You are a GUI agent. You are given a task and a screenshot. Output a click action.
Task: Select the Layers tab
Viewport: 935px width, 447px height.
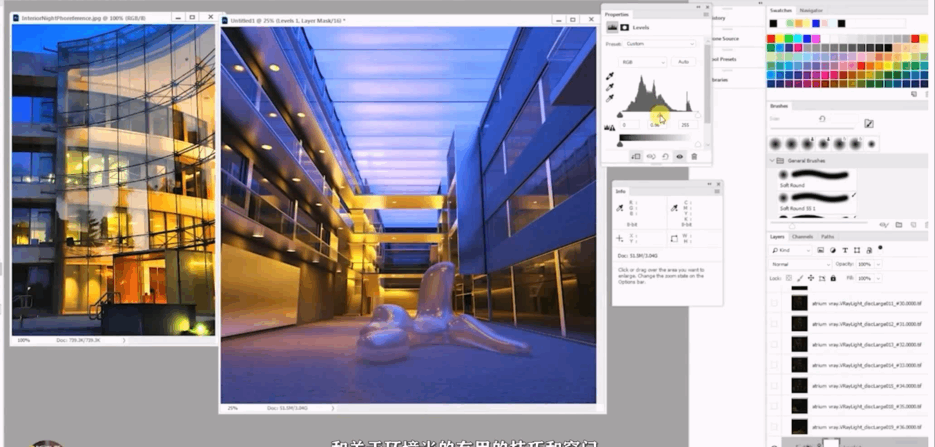tap(777, 237)
